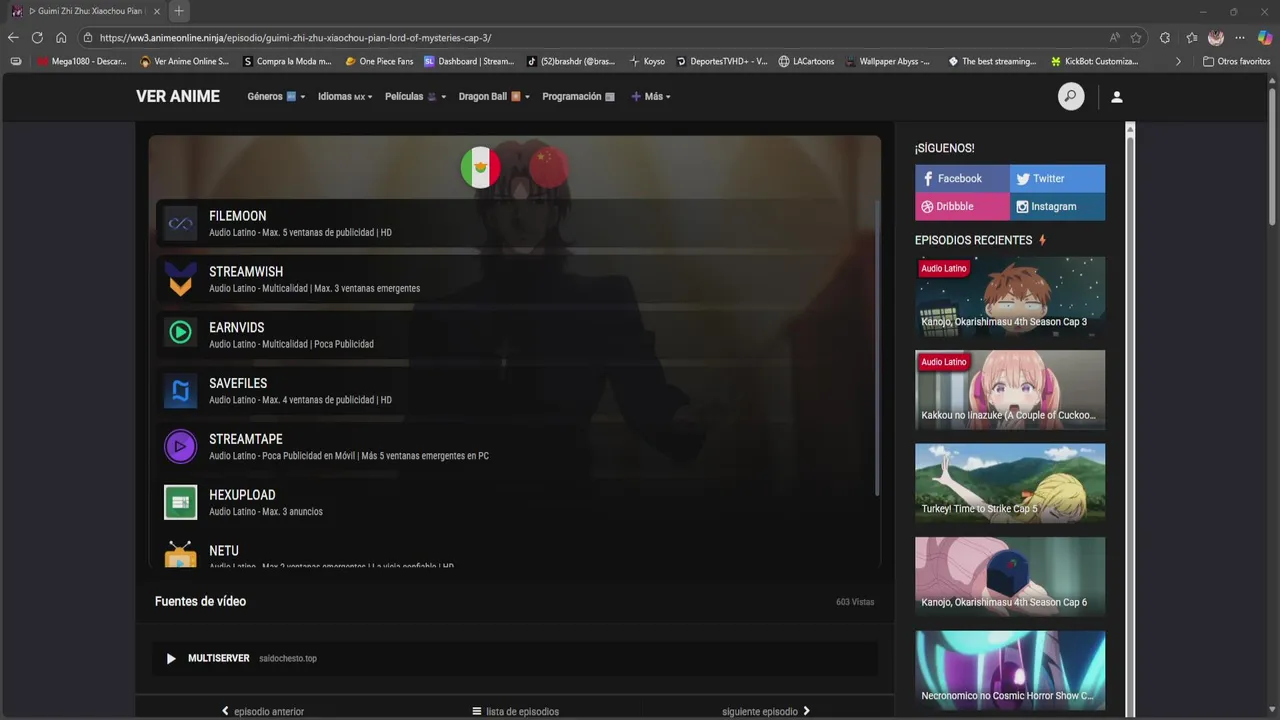Viewport: 1280px width, 720px height.
Task: Expand the Dragon Ball dropdown menu
Action: pos(494,97)
